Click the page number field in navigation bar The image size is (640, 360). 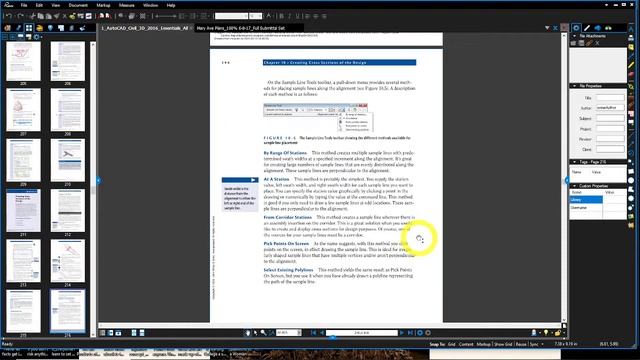(x=362, y=333)
